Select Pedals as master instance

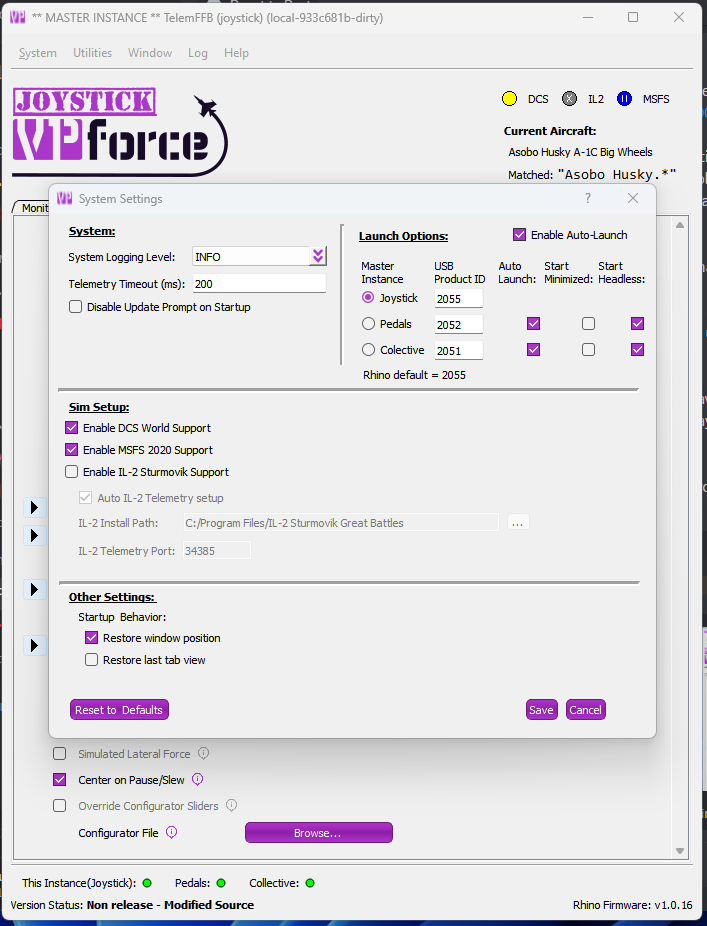tap(368, 324)
